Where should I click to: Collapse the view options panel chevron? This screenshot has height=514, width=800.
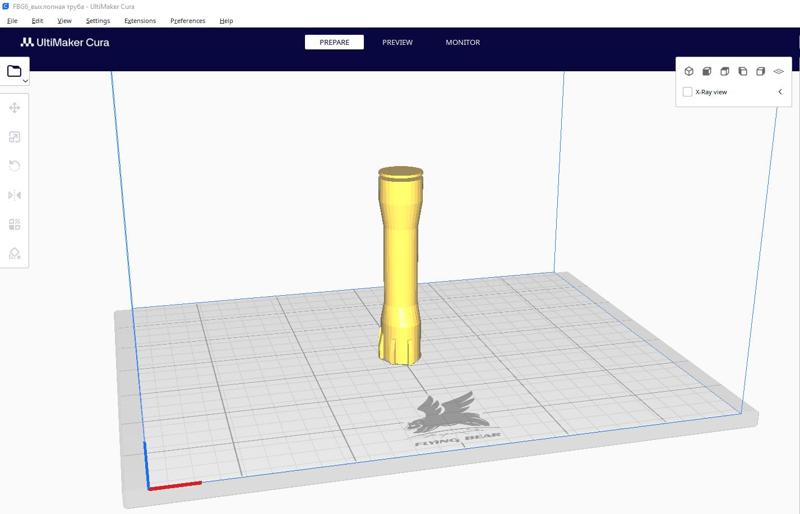(x=780, y=92)
